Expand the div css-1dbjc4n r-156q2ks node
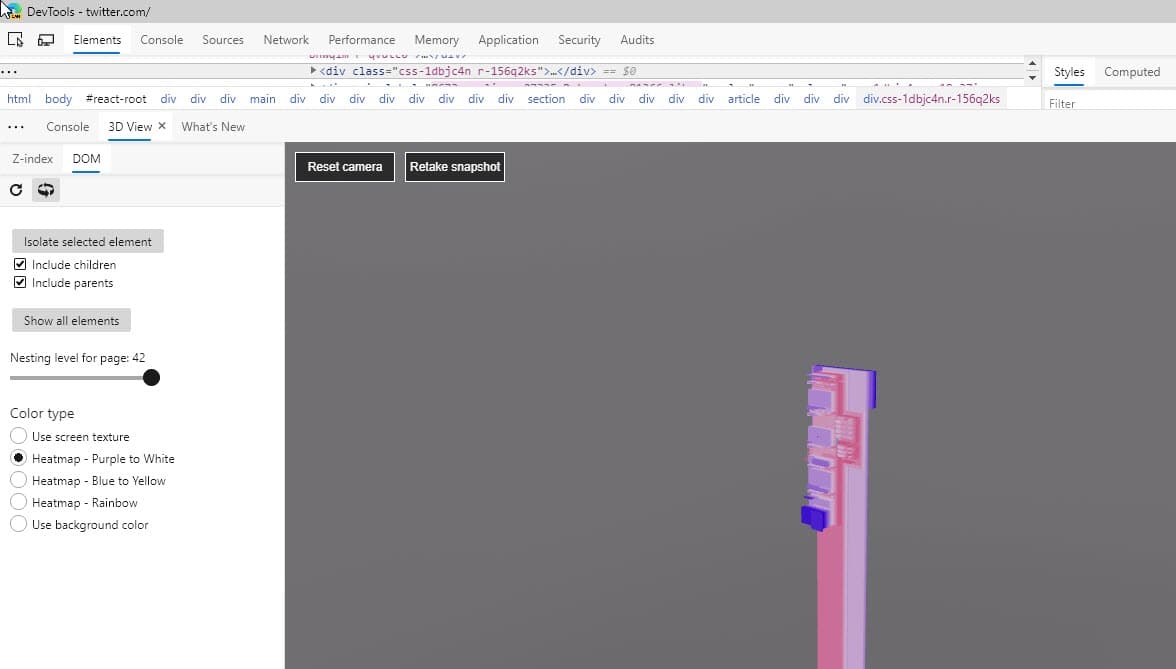 [314, 70]
